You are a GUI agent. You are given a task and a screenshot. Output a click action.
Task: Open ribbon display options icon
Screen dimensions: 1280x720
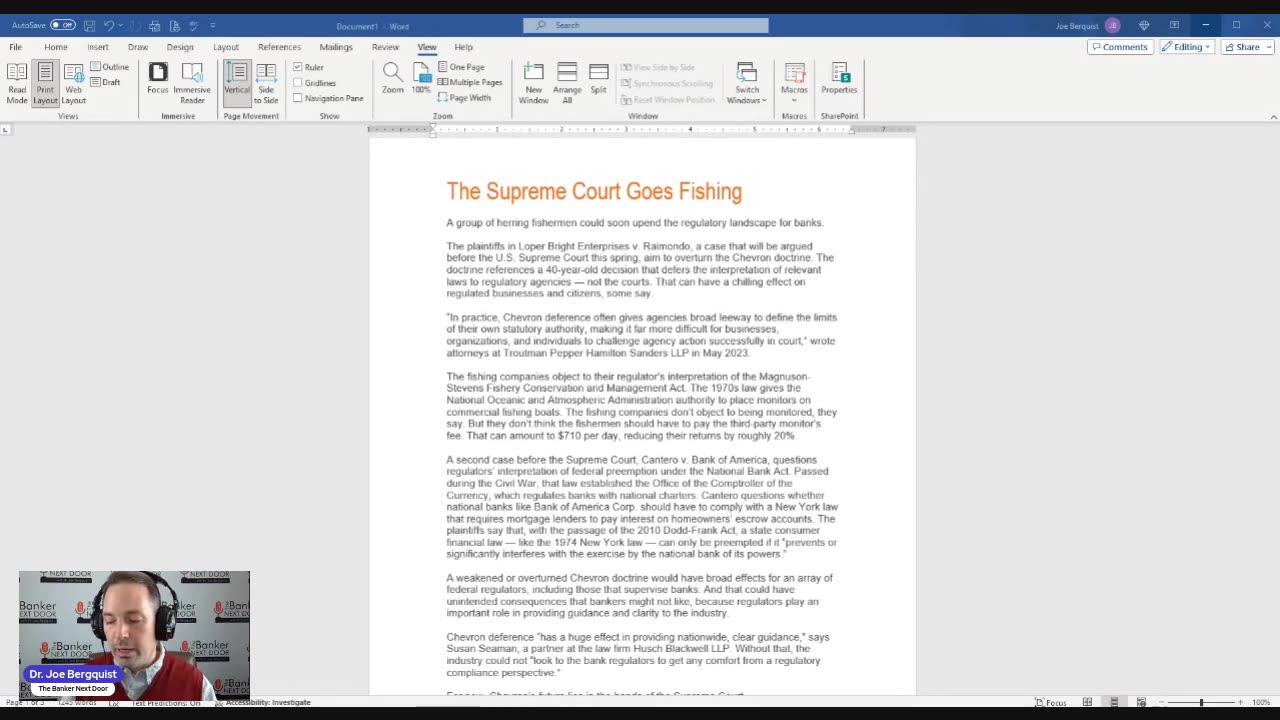pyautogui.click(x=1174, y=25)
